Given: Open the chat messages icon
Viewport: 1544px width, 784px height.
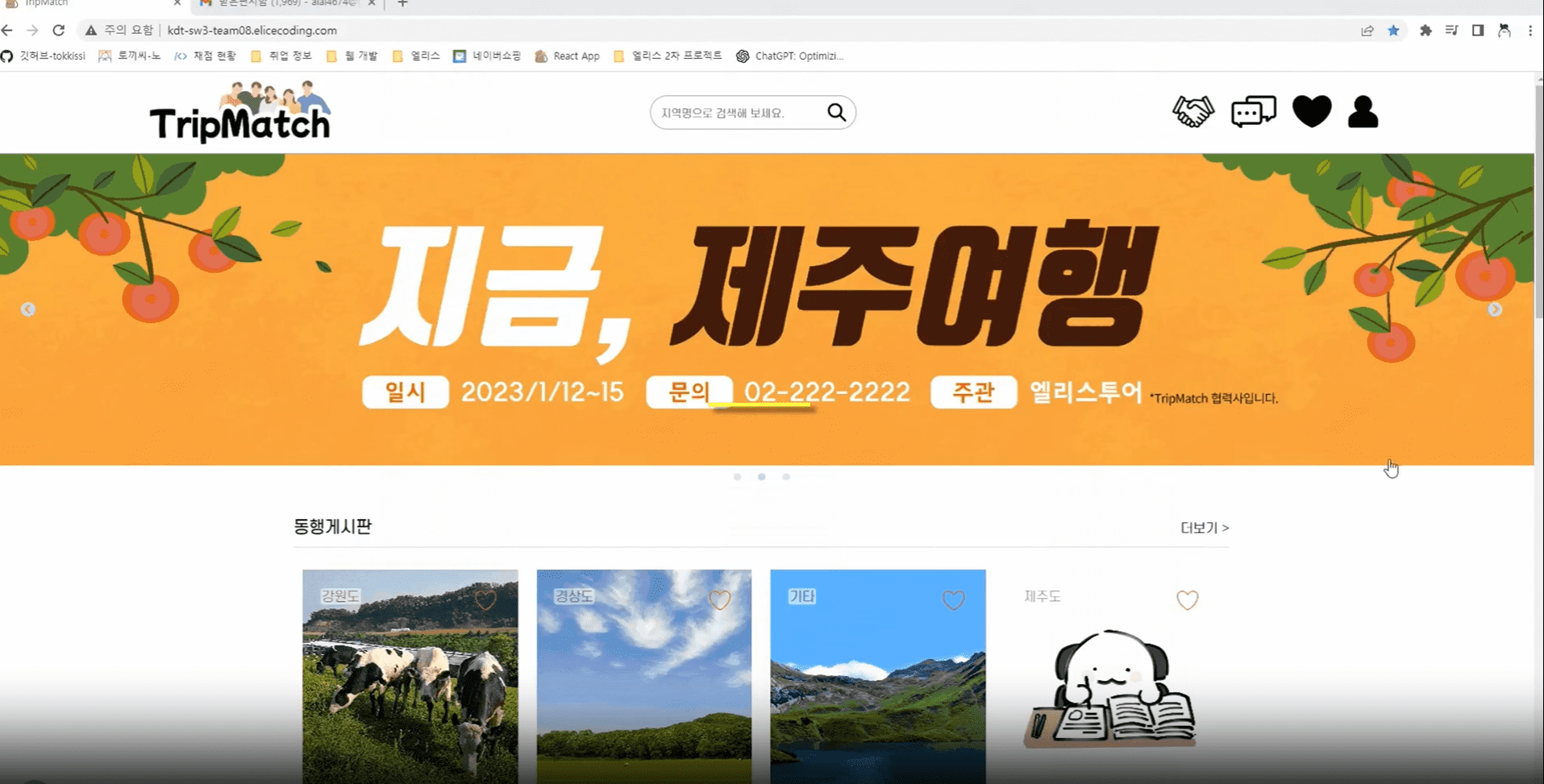Looking at the screenshot, I should (x=1253, y=112).
